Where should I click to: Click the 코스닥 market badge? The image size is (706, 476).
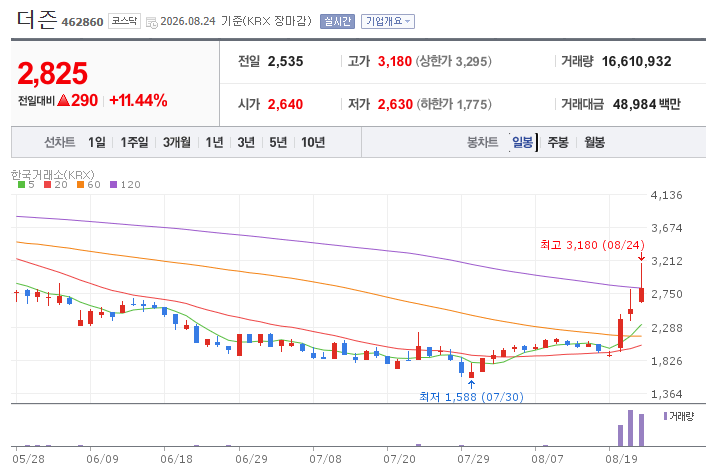pyautogui.click(x=124, y=21)
